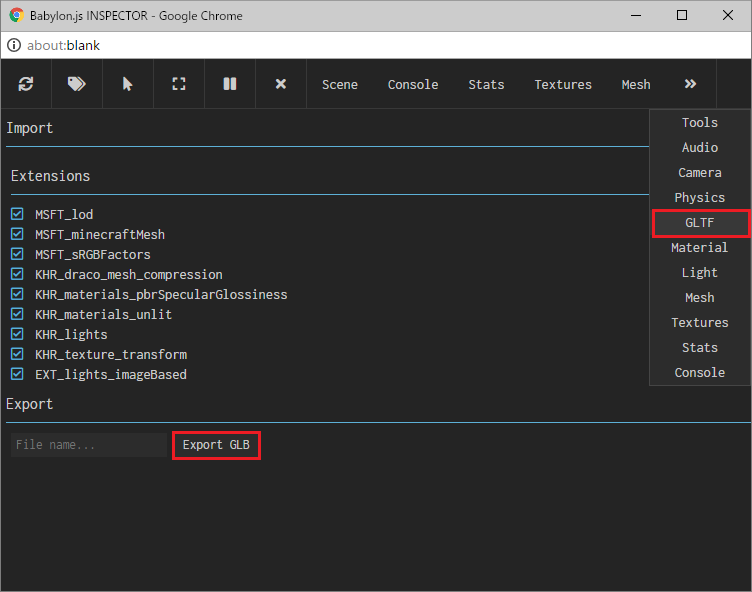Pick Material in the overflow menu
Image resolution: width=752 pixels, height=592 pixels.
[x=700, y=248]
